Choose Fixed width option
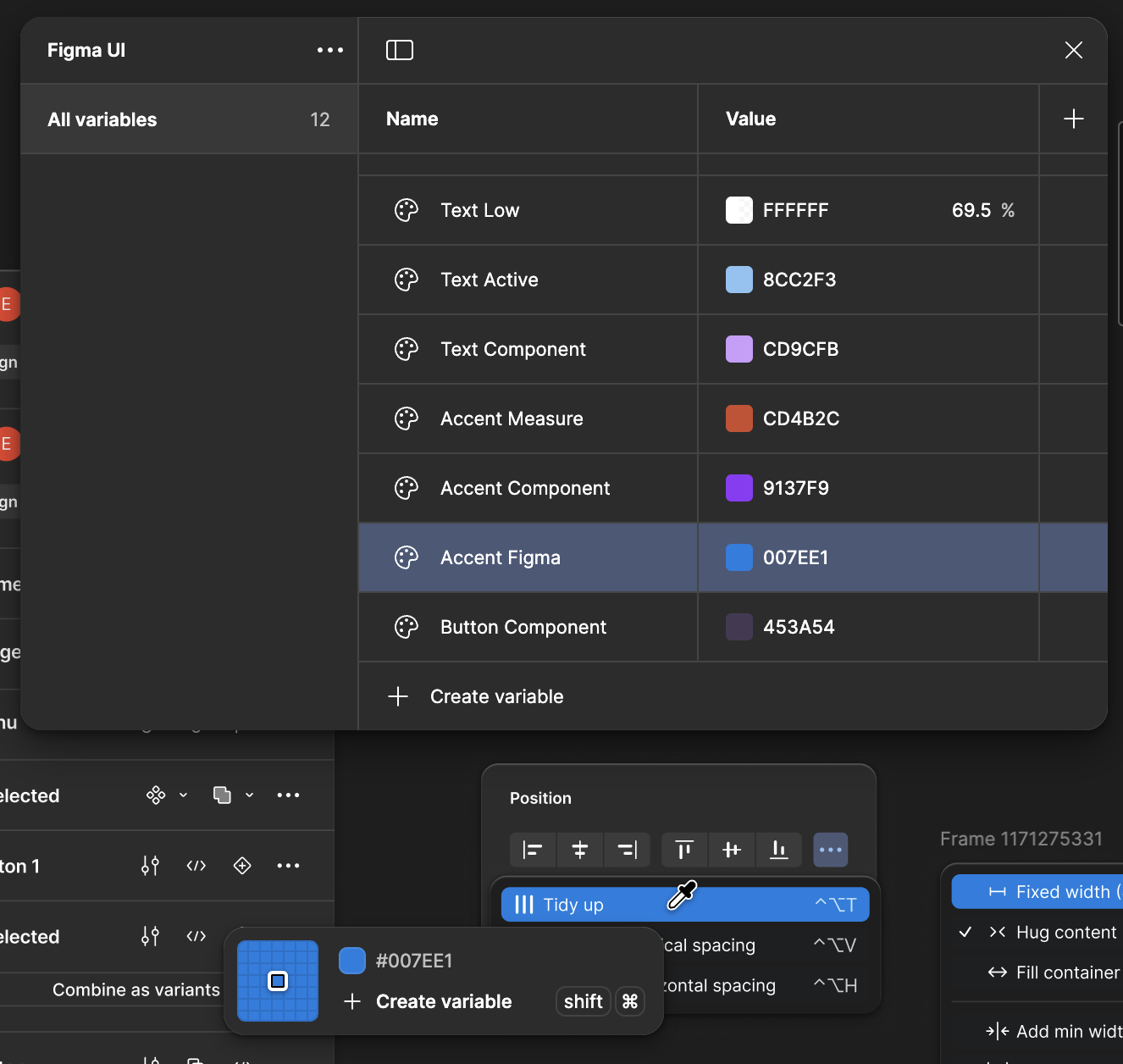The width and height of the screenshot is (1123, 1064). point(1037,892)
